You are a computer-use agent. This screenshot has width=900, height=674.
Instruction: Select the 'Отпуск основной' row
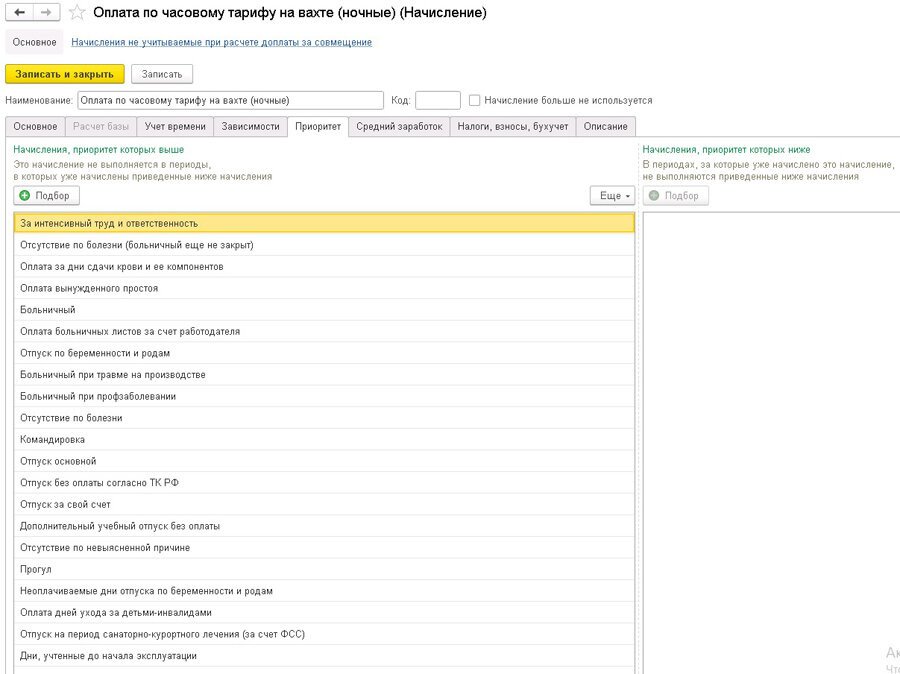pyautogui.click(x=324, y=462)
